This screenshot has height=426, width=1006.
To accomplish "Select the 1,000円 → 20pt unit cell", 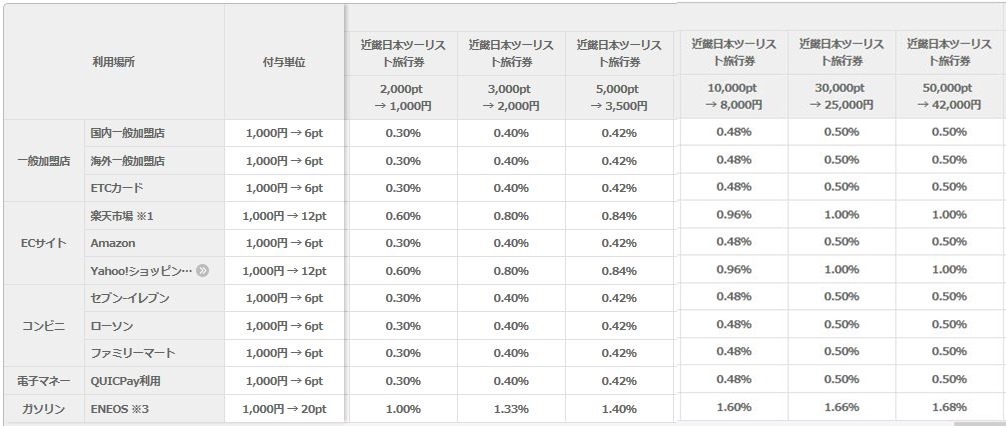I will click(284, 409).
